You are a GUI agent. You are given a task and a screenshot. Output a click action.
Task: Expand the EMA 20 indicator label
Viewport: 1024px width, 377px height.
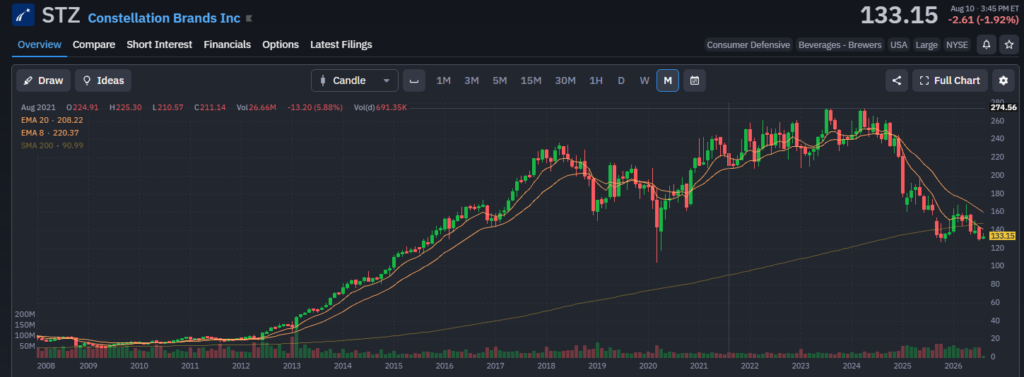coord(52,120)
